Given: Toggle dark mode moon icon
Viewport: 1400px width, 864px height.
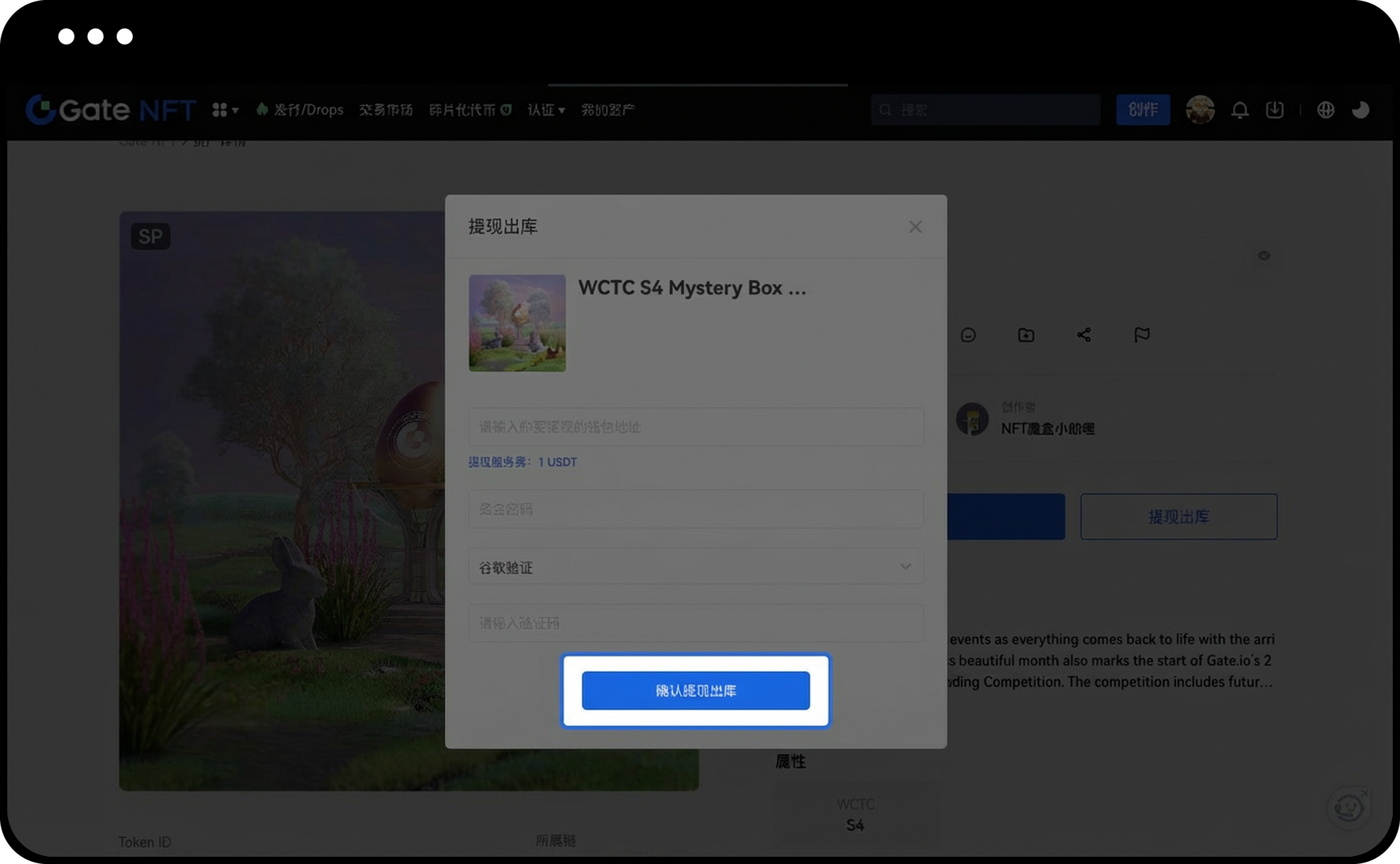Looking at the screenshot, I should coord(1361,110).
